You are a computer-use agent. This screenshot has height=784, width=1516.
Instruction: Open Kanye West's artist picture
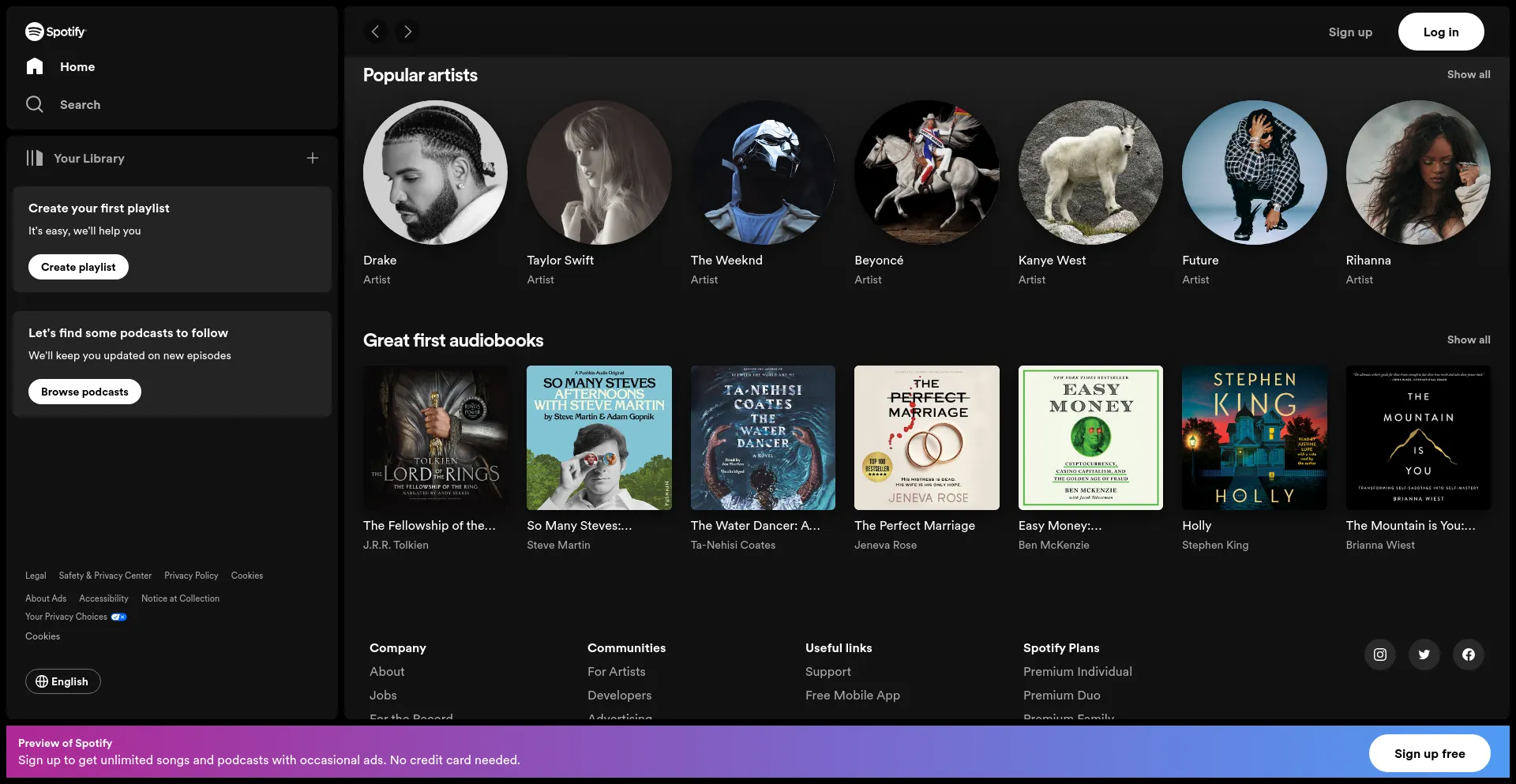pyautogui.click(x=1090, y=172)
